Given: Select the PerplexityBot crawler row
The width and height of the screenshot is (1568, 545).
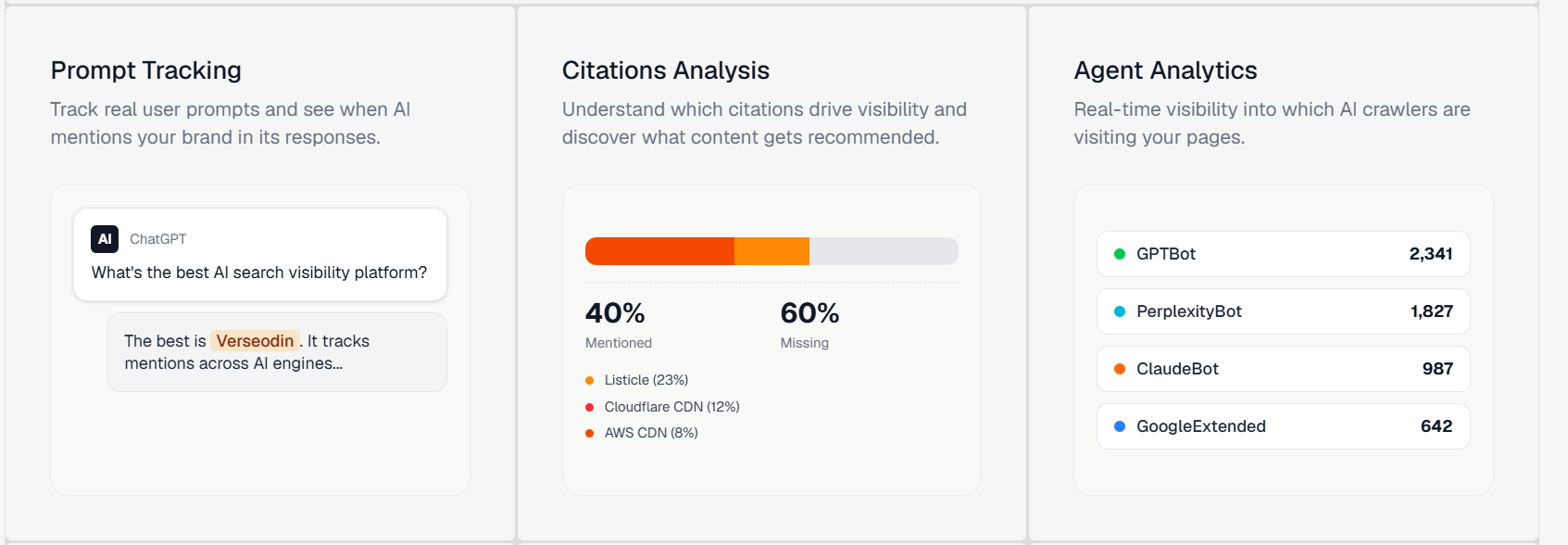Looking at the screenshot, I should pyautogui.click(x=1283, y=311).
